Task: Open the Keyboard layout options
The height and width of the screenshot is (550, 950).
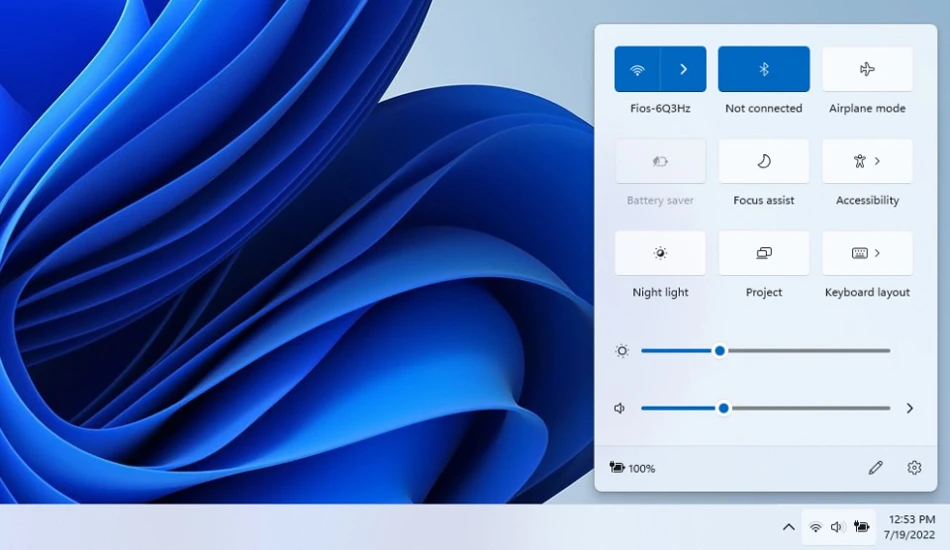Action: point(867,253)
